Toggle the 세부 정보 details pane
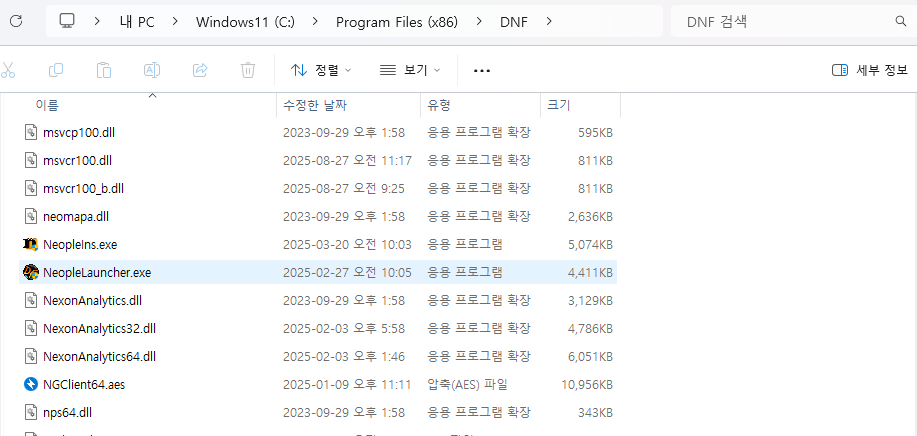Viewport: 917px width, 436px height. coord(870,70)
